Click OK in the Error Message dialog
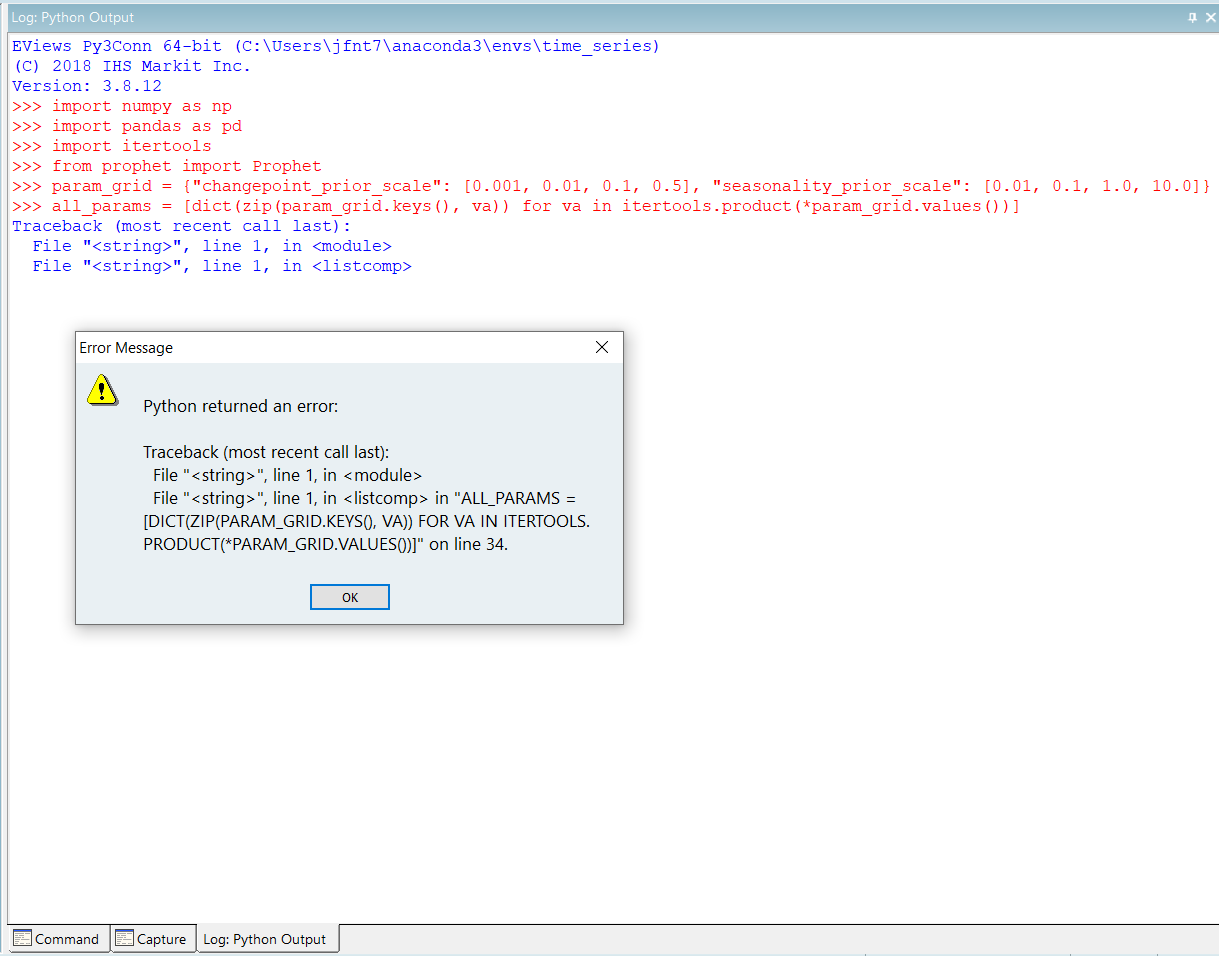The width and height of the screenshot is (1219, 956). click(x=349, y=597)
